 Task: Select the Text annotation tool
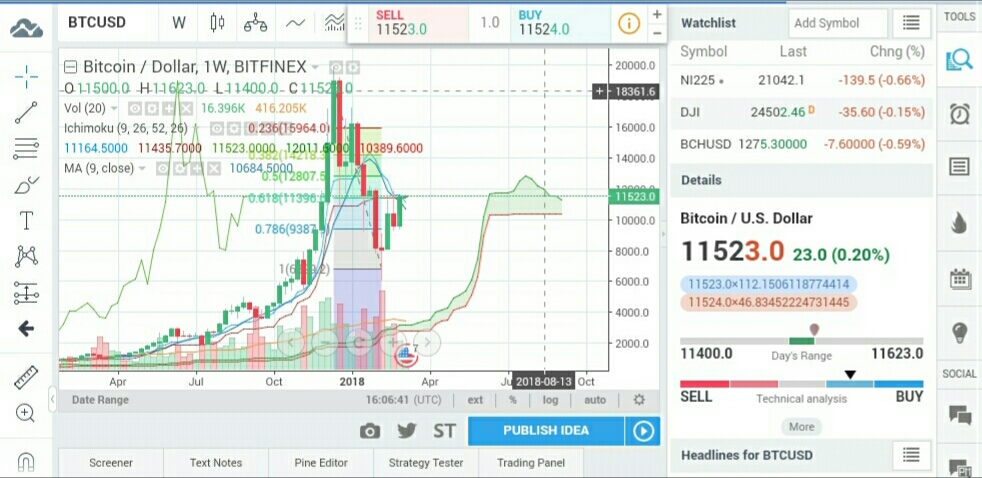[x=26, y=221]
